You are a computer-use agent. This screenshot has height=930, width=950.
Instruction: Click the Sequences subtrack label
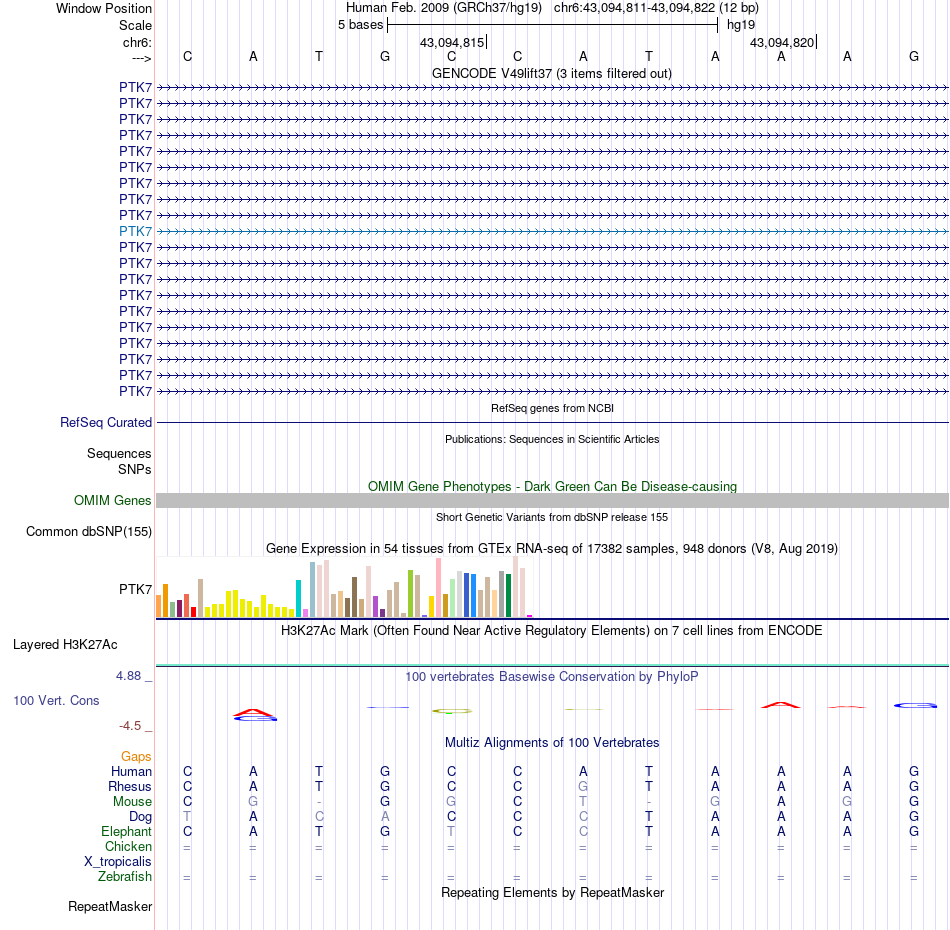tap(119, 453)
